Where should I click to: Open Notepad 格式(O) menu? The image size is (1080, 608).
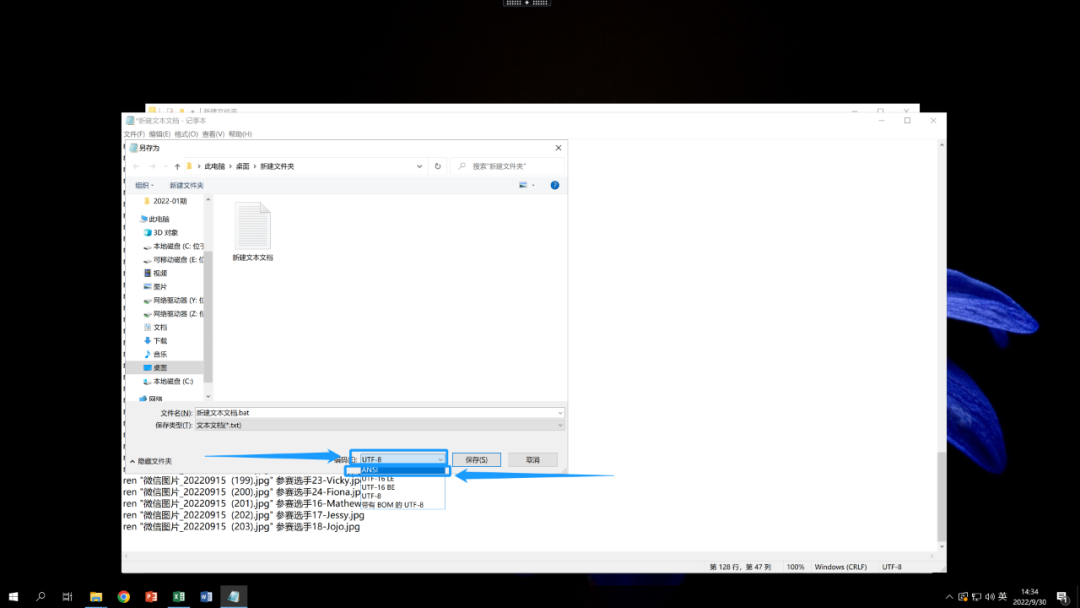186,134
